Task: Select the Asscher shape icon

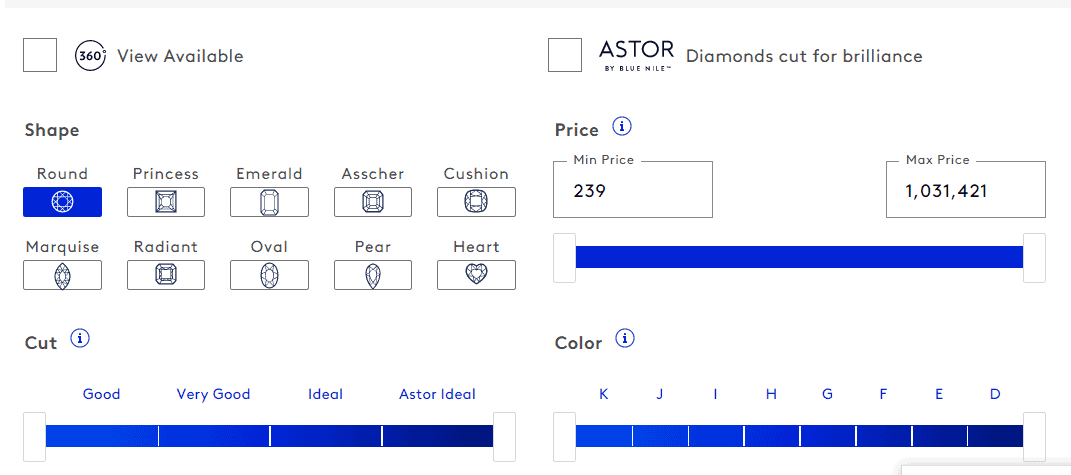Action: coord(373,202)
